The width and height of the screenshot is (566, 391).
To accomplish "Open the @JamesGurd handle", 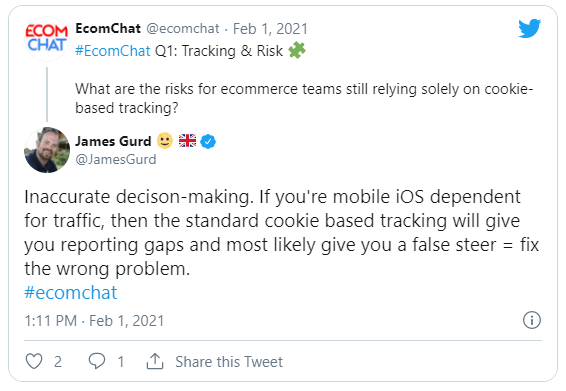I will tap(116, 159).
